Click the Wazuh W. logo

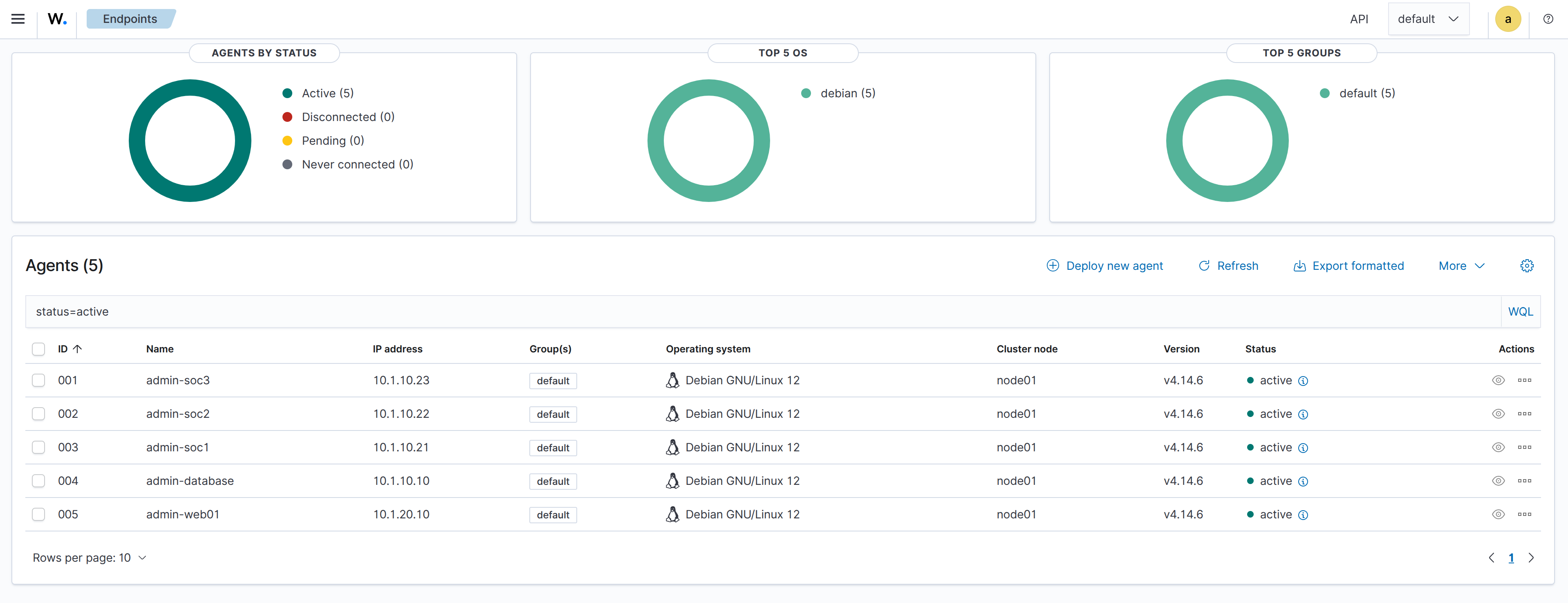57,19
